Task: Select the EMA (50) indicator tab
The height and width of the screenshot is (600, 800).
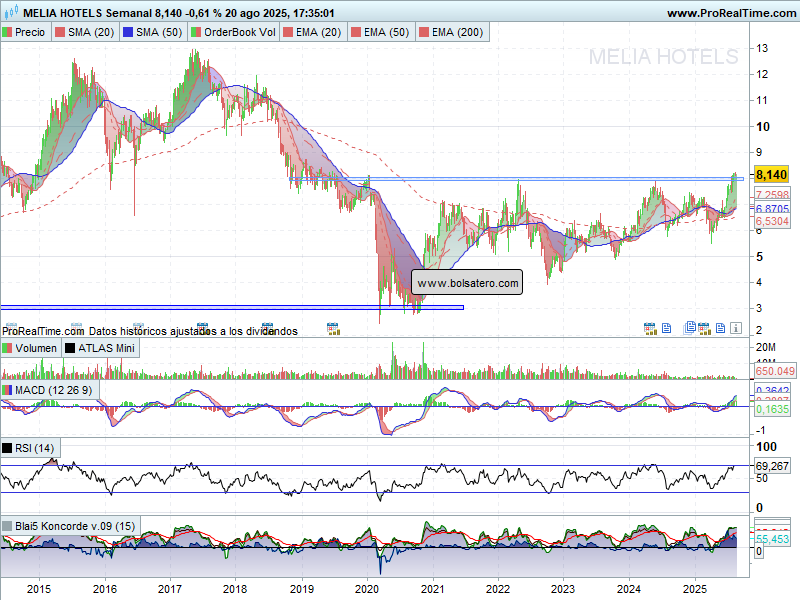Action: point(381,32)
